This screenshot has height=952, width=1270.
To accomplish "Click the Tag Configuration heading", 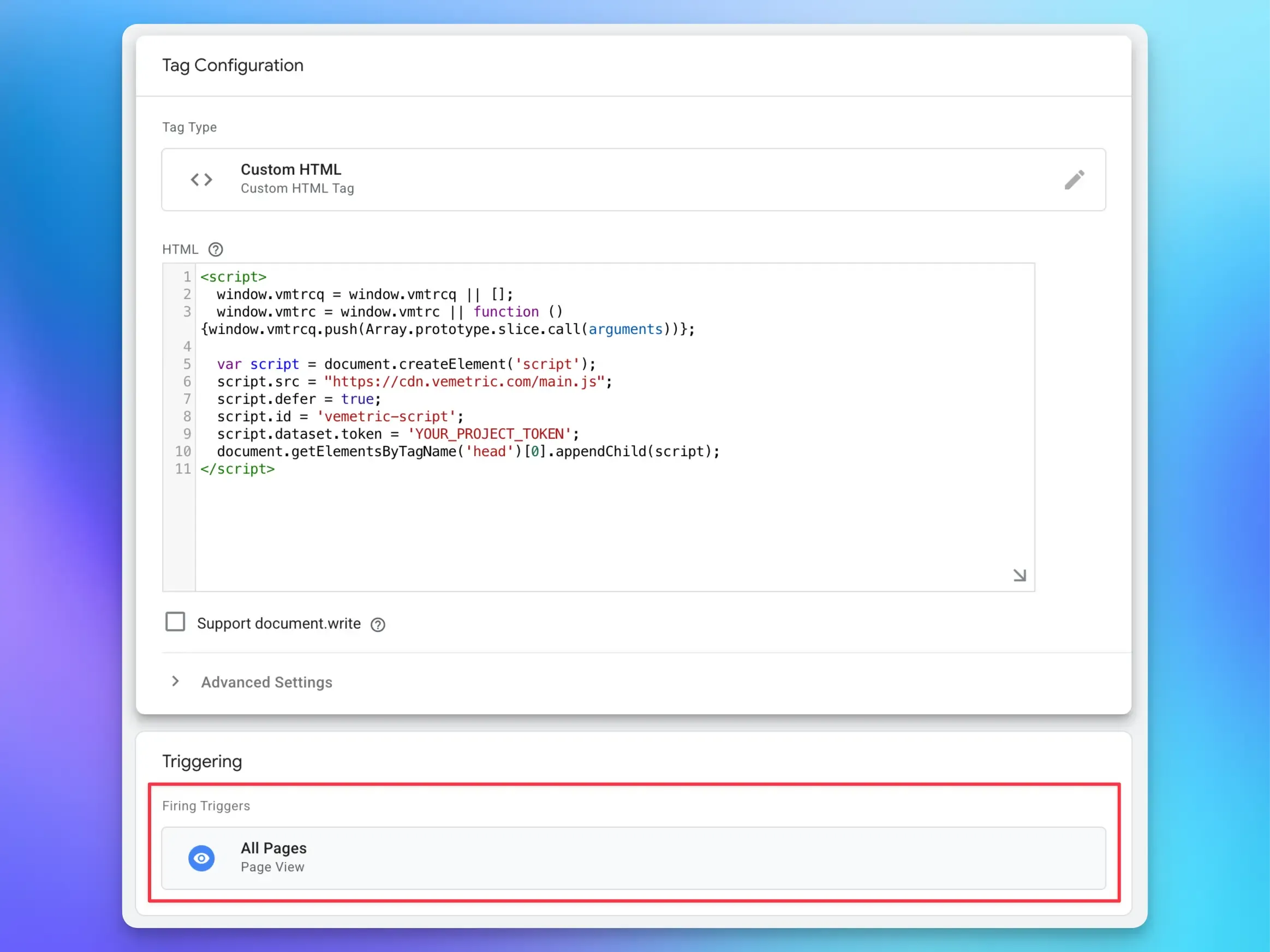I will click(x=233, y=65).
